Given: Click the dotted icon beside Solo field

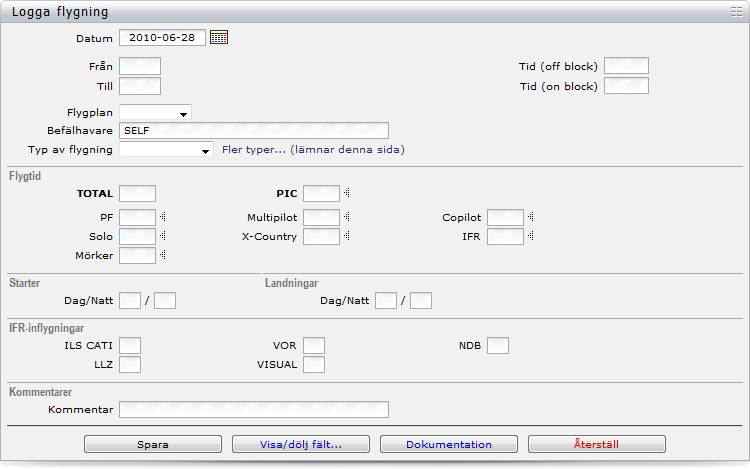Looking at the screenshot, I should 163,236.
